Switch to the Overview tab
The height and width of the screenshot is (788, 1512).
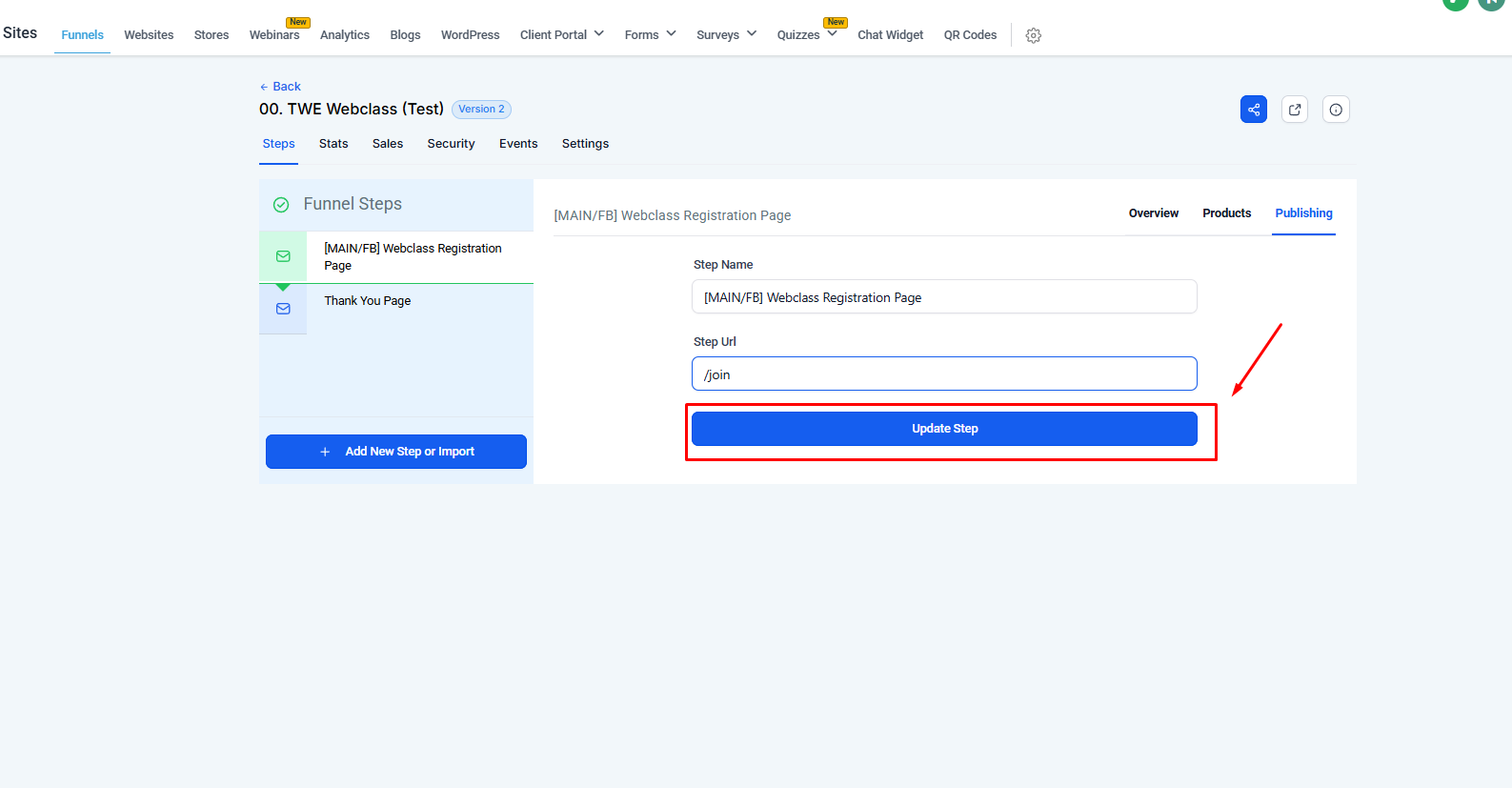coord(1153,213)
